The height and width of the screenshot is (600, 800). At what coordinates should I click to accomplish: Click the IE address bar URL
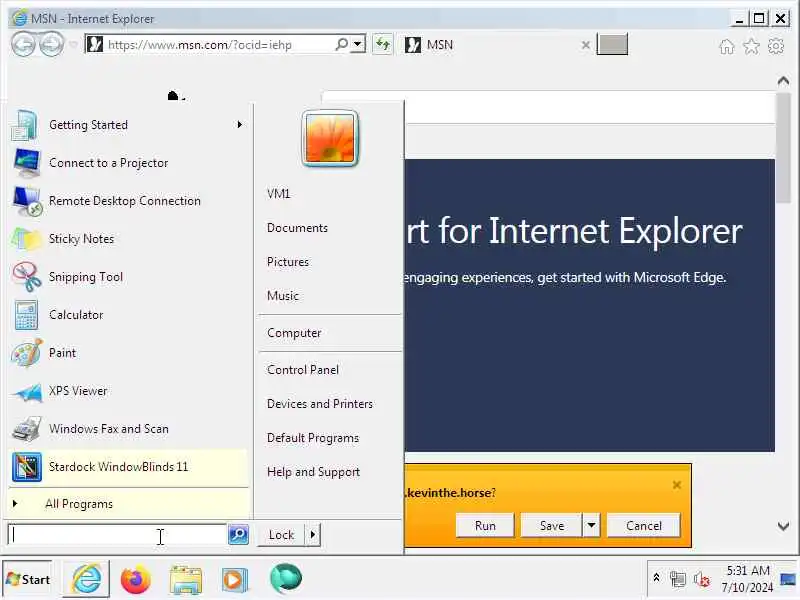(x=200, y=45)
